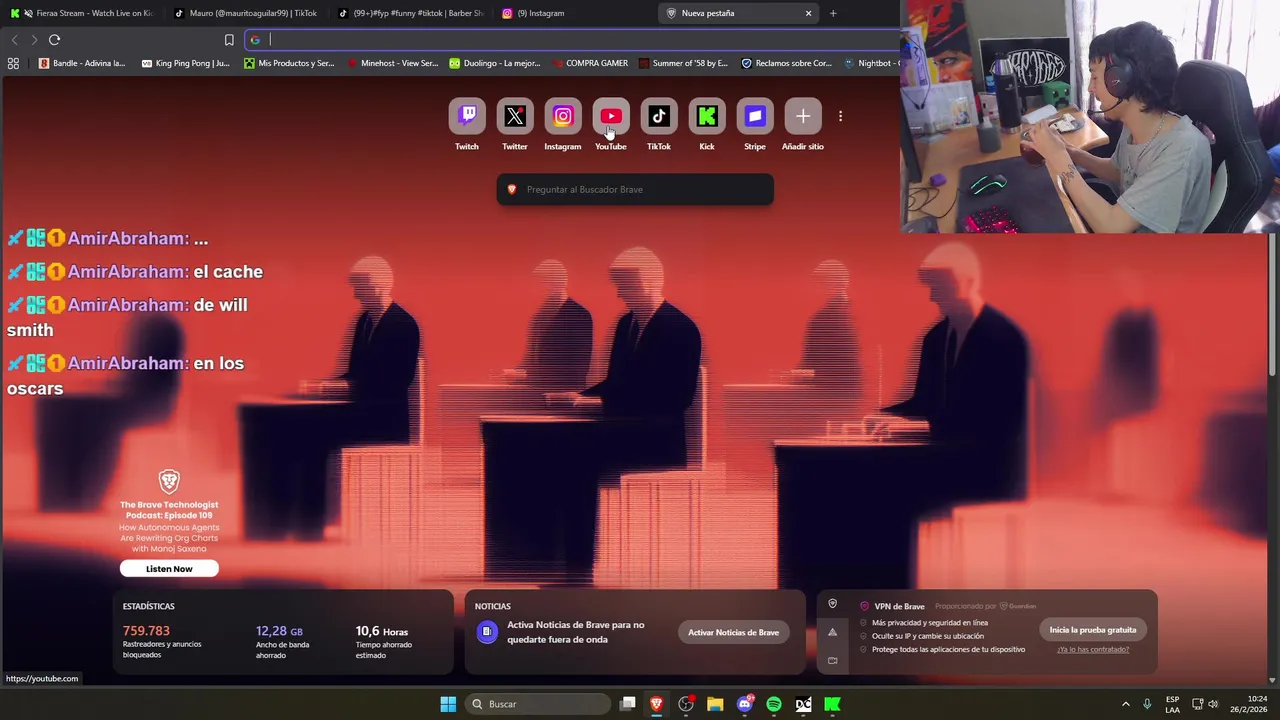Viewport: 1280px width, 720px height.
Task: Open the YouTube shortcut tile
Action: coord(611,117)
